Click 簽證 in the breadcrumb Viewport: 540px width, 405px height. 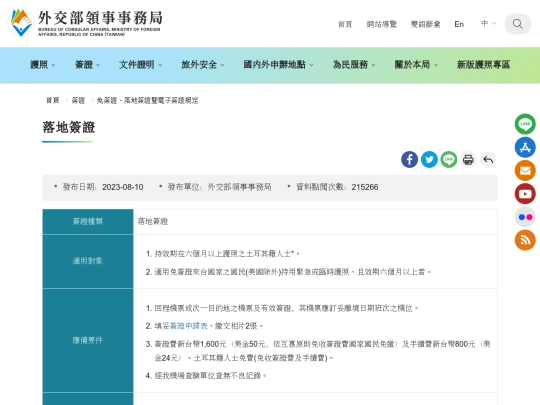[x=78, y=100]
